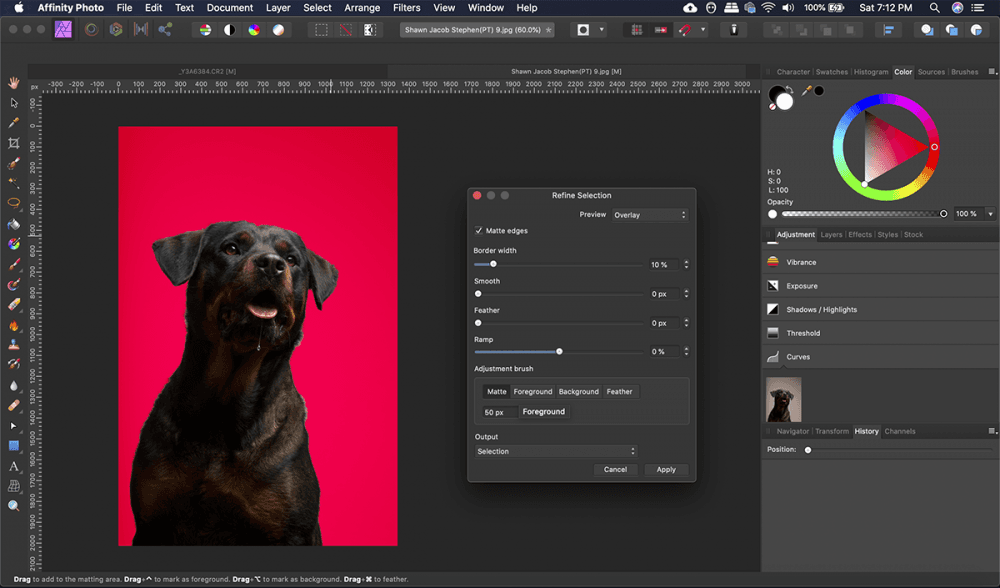Screen dimensions: 1000x588
Task: Click the Apply button
Action: [666, 470]
